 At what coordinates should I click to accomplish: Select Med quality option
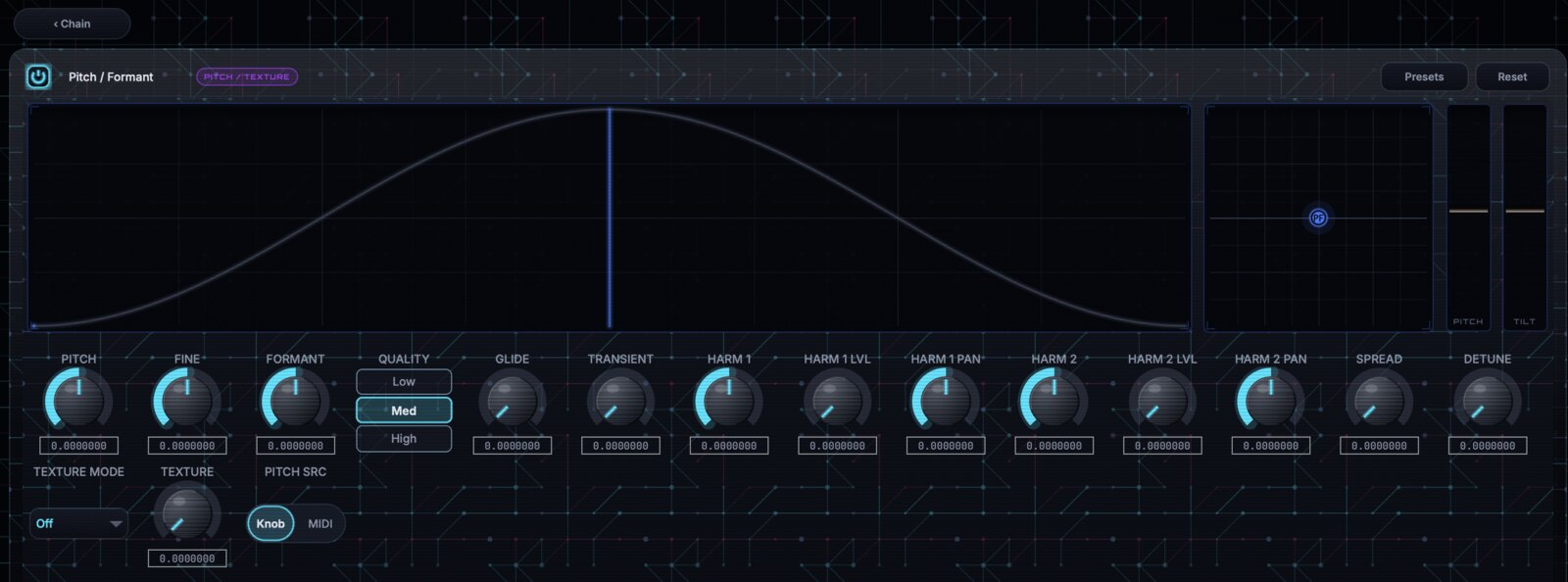pos(404,411)
